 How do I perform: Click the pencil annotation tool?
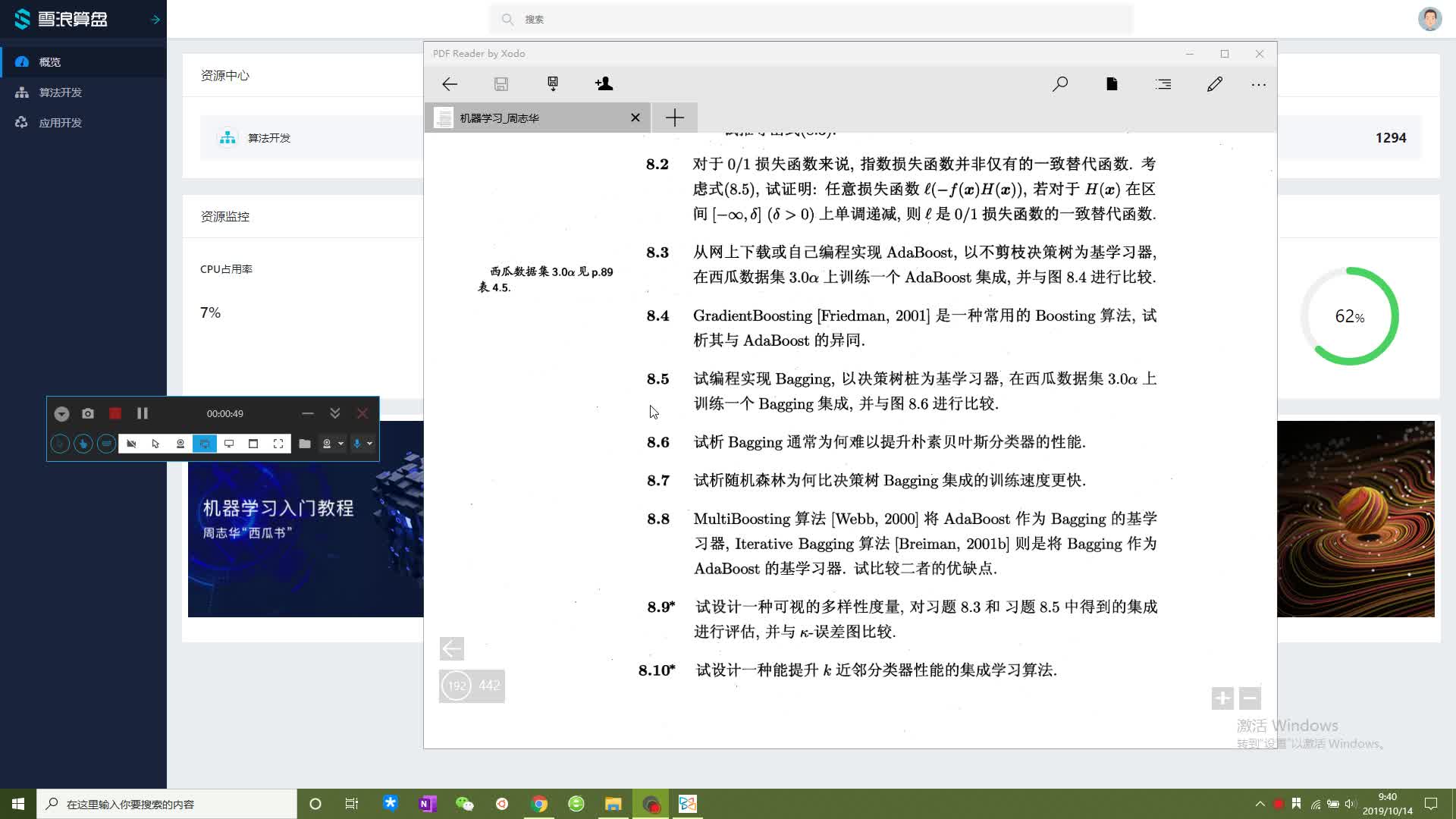pos(1215,84)
